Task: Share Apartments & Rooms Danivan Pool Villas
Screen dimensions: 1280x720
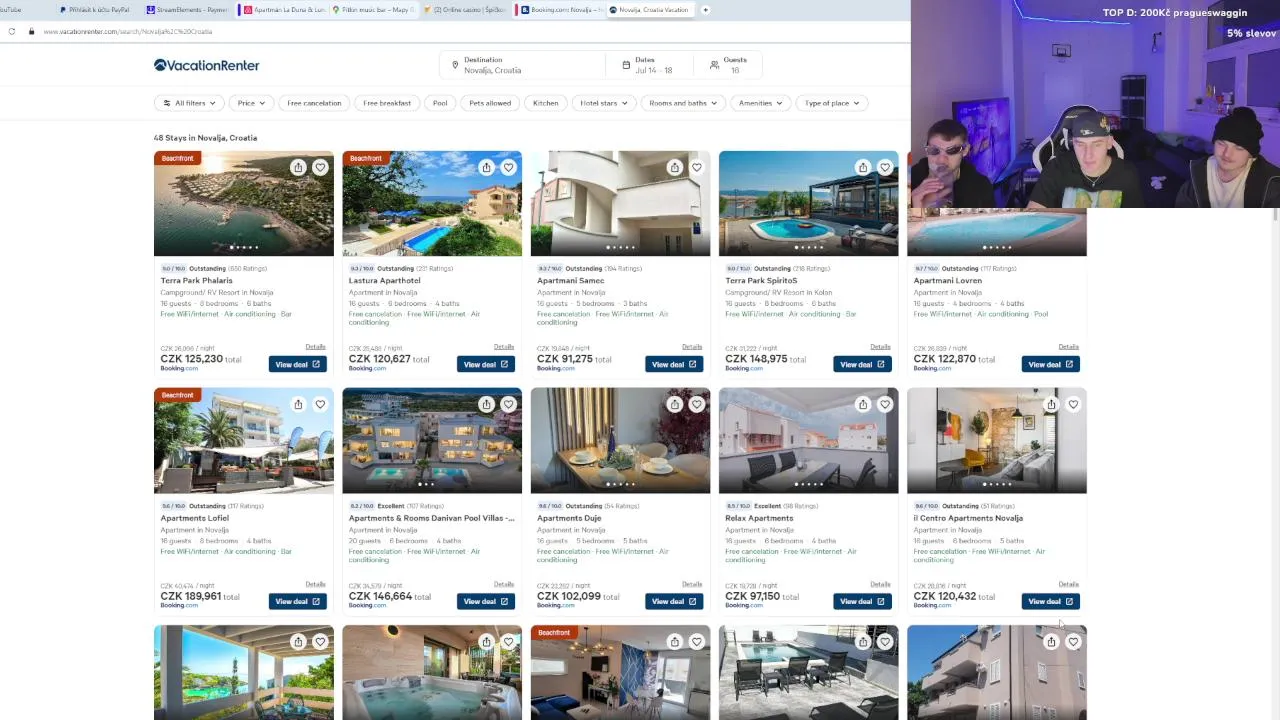Action: (x=486, y=404)
